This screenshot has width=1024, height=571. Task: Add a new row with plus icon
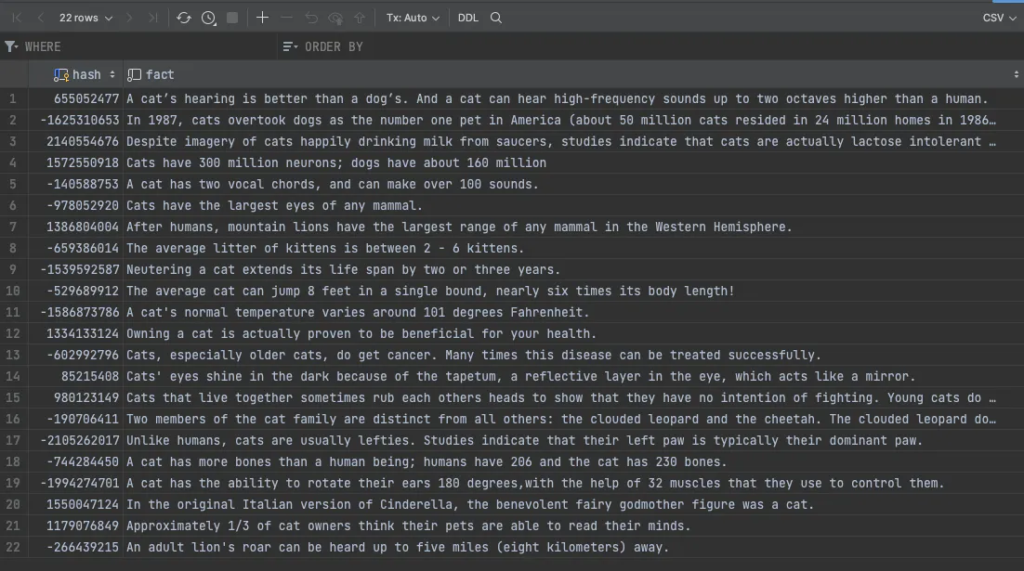(x=263, y=18)
